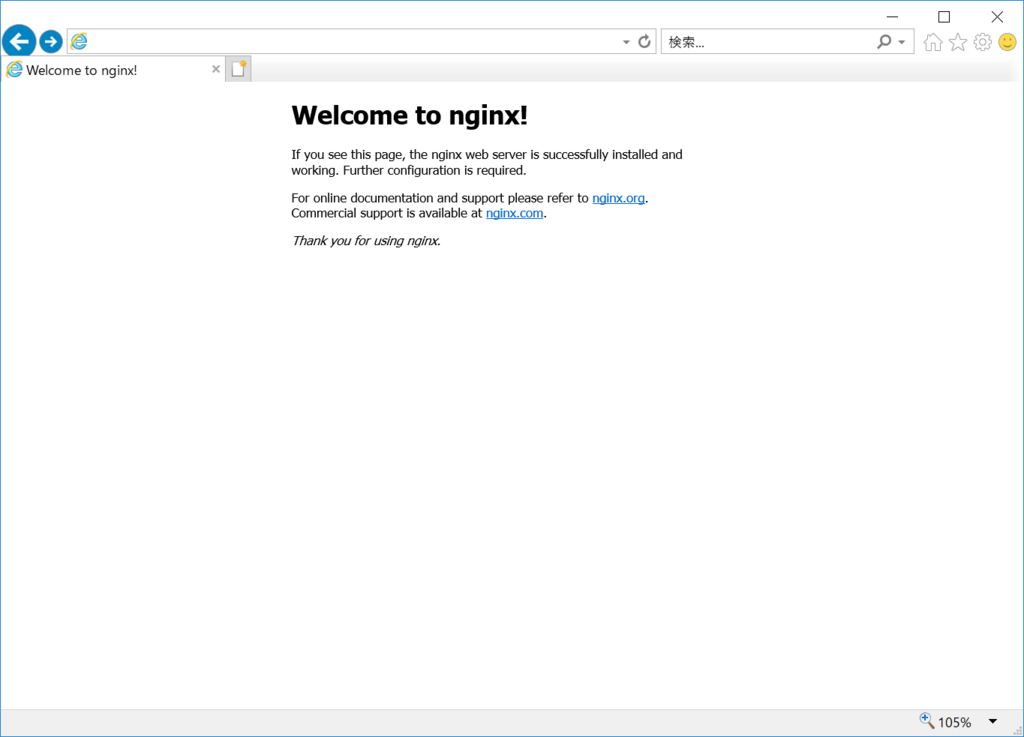Screen dimensions: 1024x737
Task: Follow the nginx.com link
Action: [x=514, y=213]
